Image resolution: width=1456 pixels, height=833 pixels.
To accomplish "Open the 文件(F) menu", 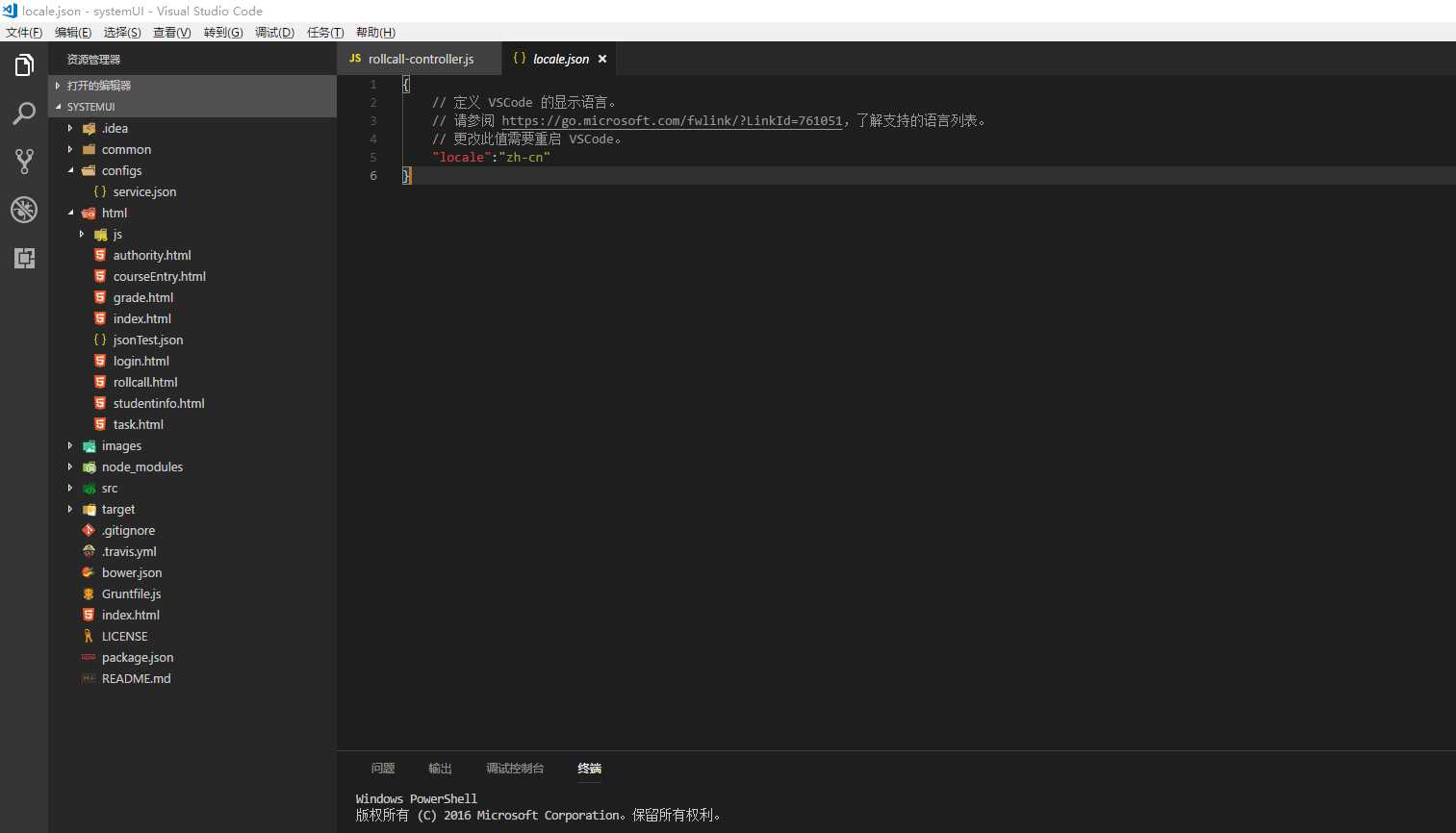I will pyautogui.click(x=24, y=32).
